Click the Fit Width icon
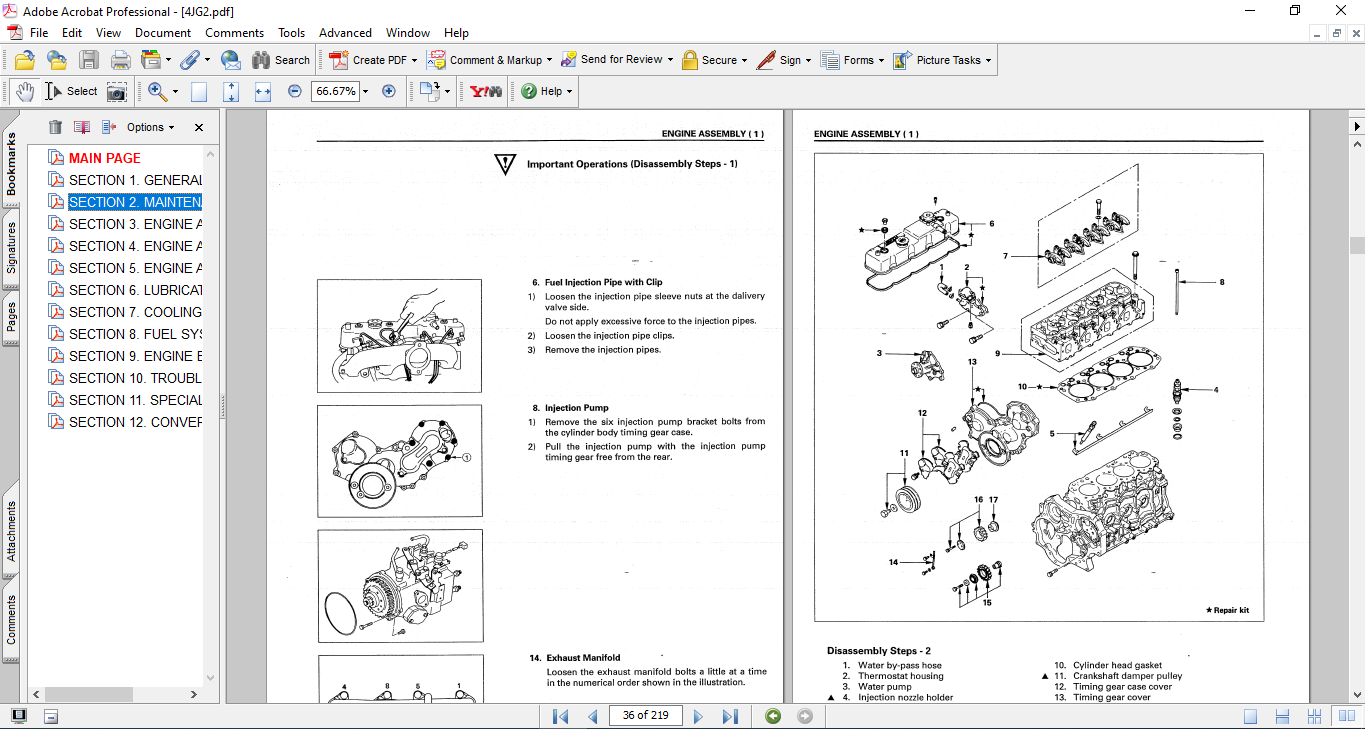 pos(263,91)
